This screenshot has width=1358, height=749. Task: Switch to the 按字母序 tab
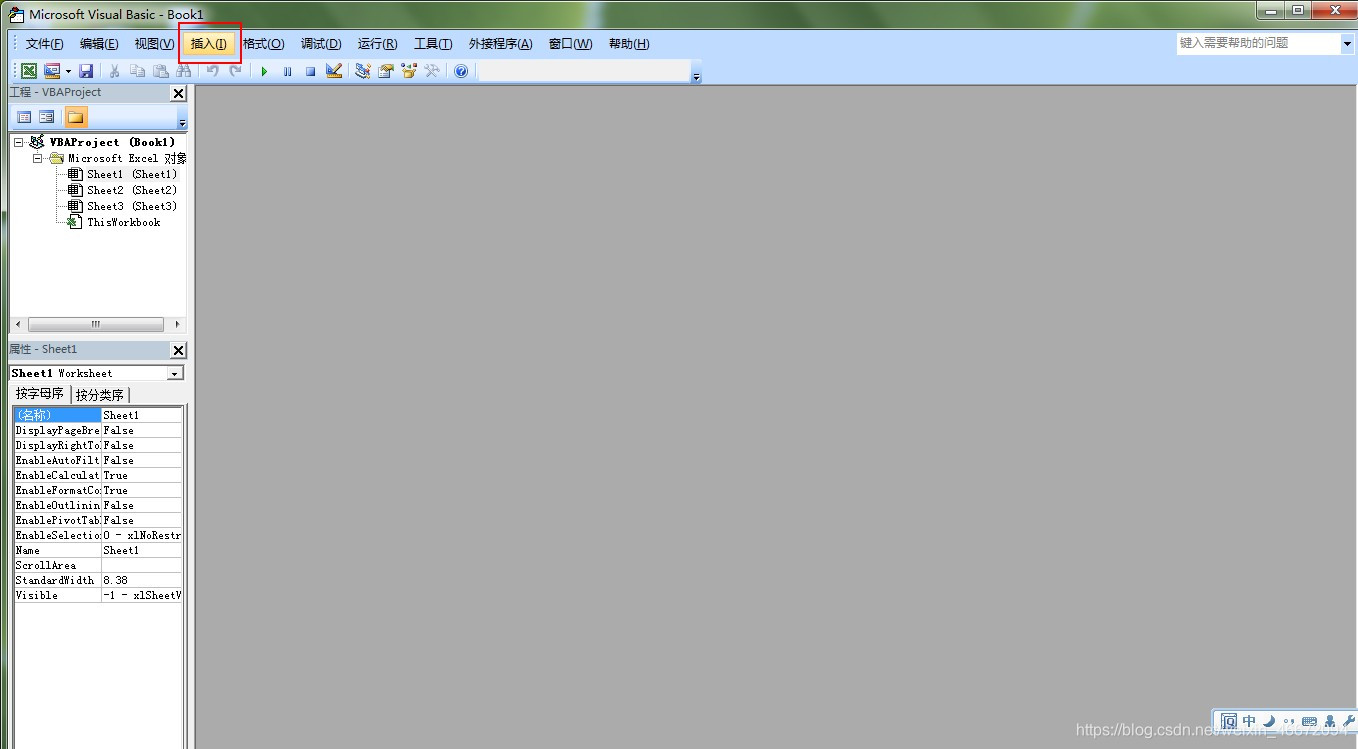[x=40, y=394]
